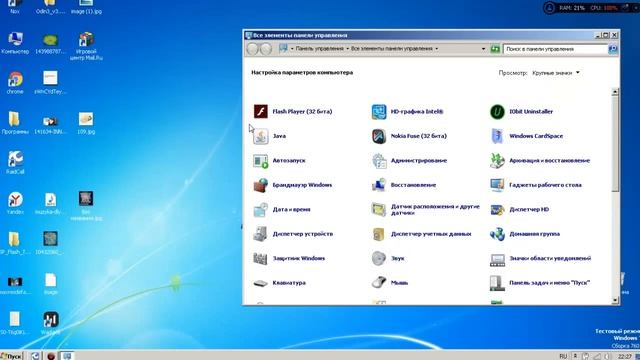Image resolution: width=640 pixels, height=360 pixels.
Task: Expand arrow before Панель управления breadcrumb
Action: click(292, 49)
